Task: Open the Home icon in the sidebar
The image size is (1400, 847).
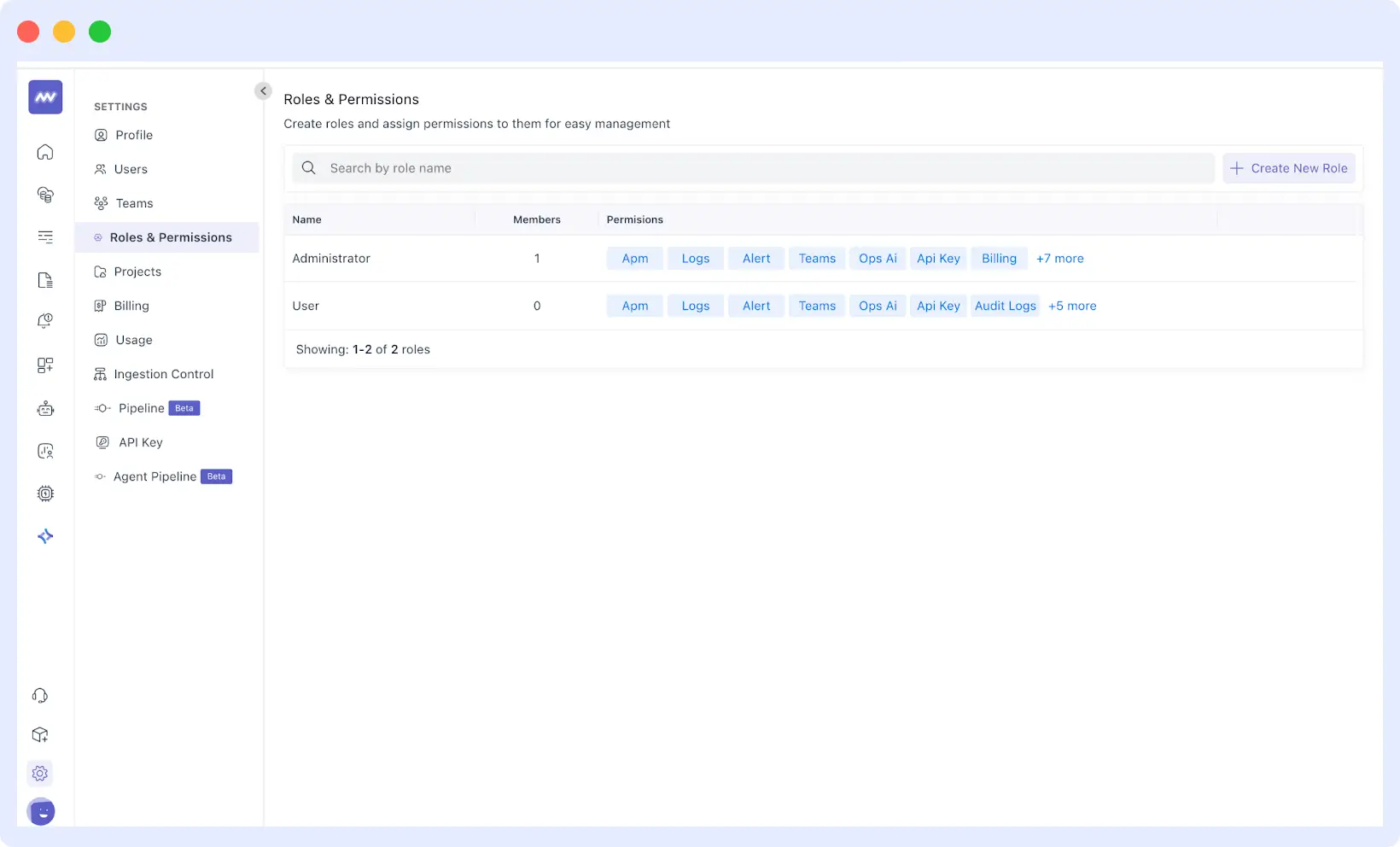Action: click(x=44, y=151)
